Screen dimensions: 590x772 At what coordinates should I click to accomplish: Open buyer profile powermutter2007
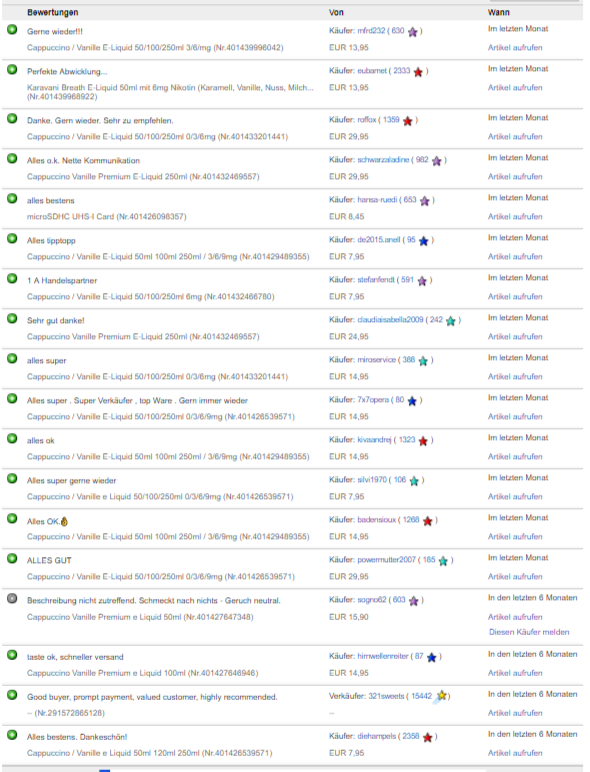coord(387,560)
